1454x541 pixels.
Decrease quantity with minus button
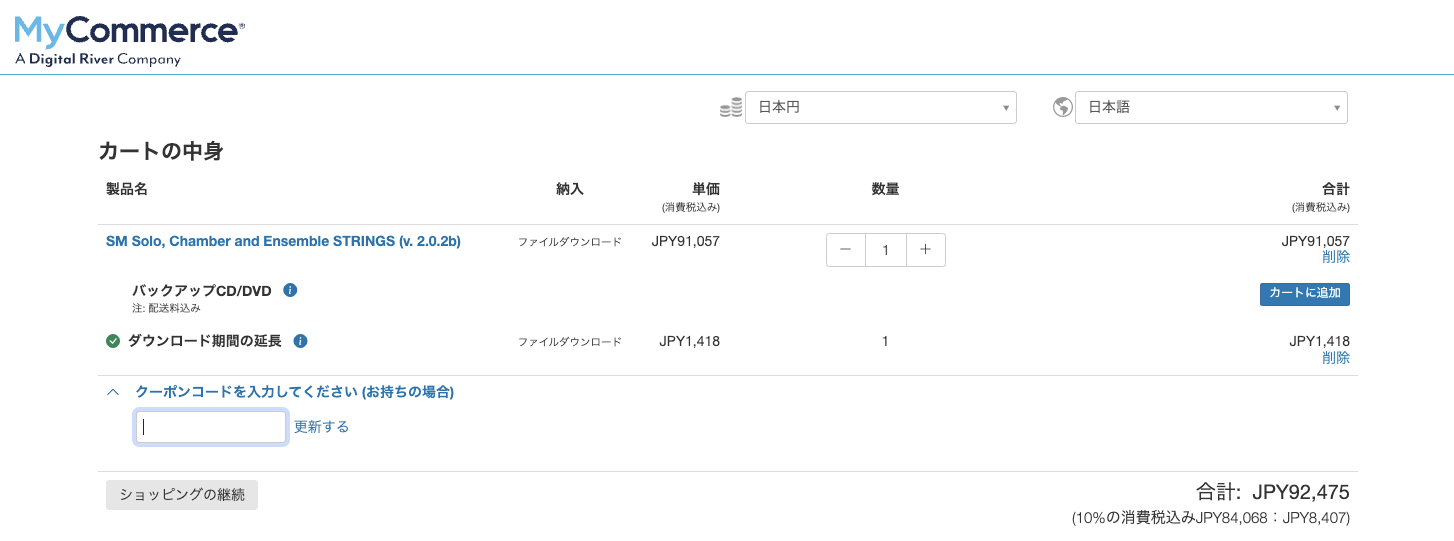click(846, 250)
